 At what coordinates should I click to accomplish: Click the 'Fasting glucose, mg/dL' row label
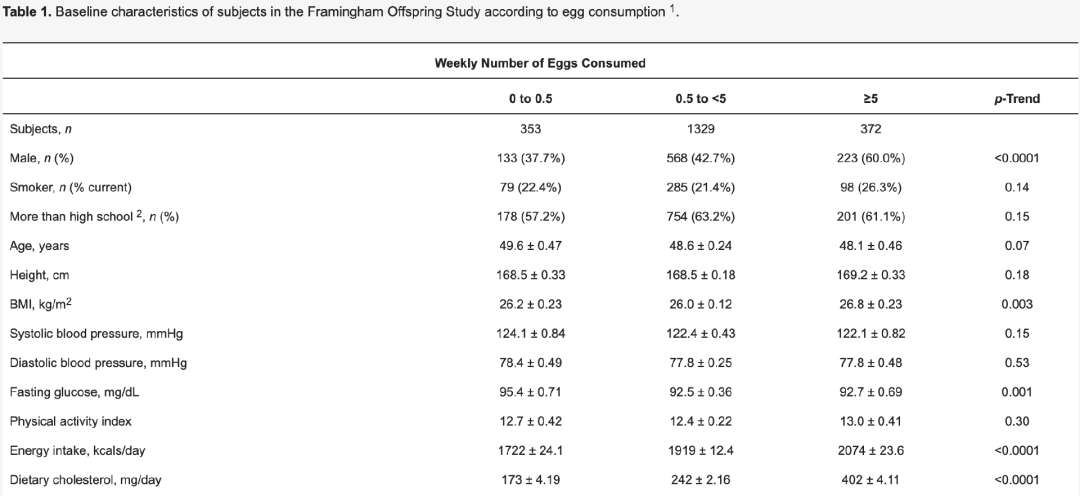coord(67,392)
